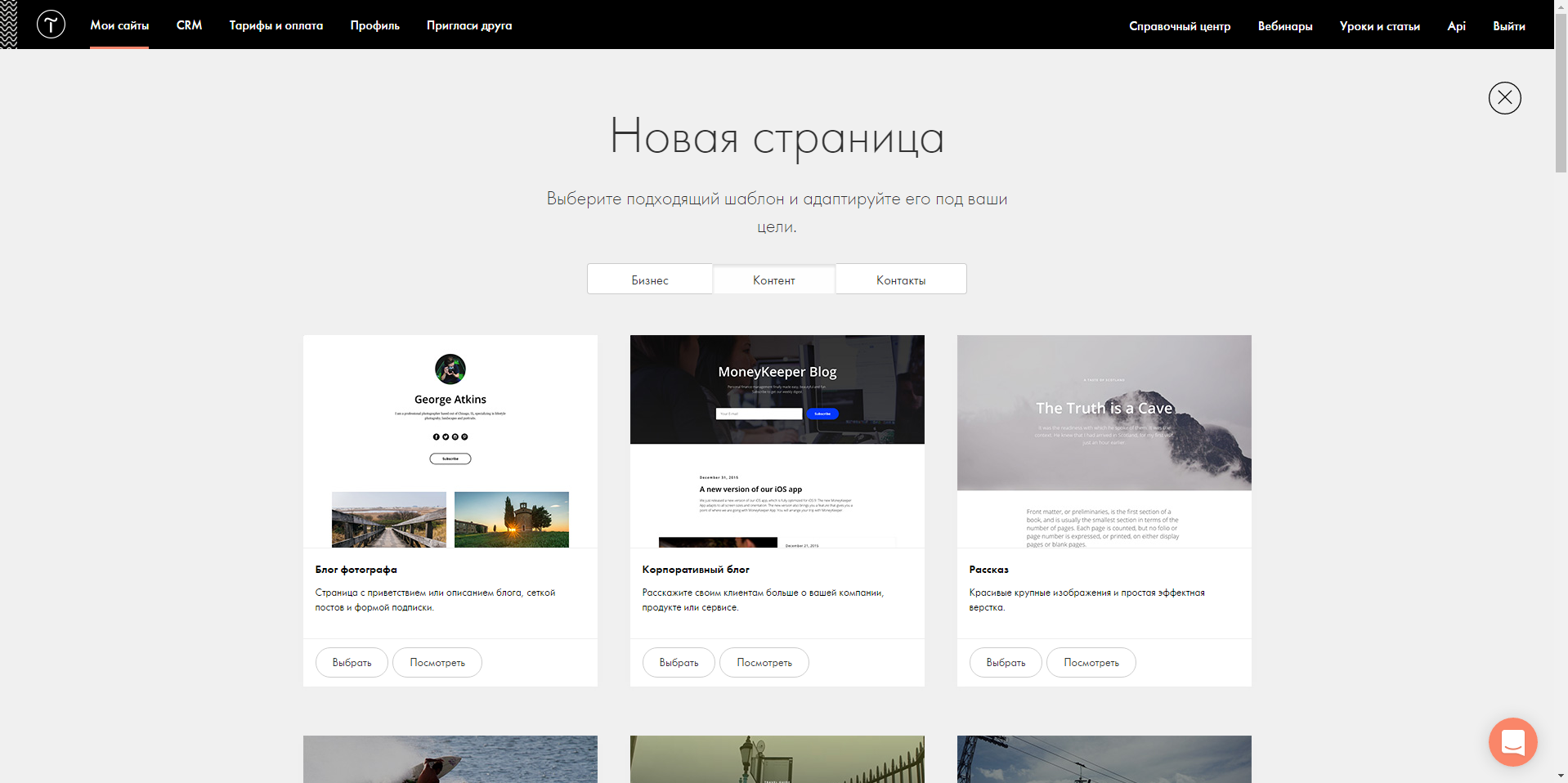Click the George Atkins template thumbnail
Screen dimensions: 1568x783
[x=450, y=441]
